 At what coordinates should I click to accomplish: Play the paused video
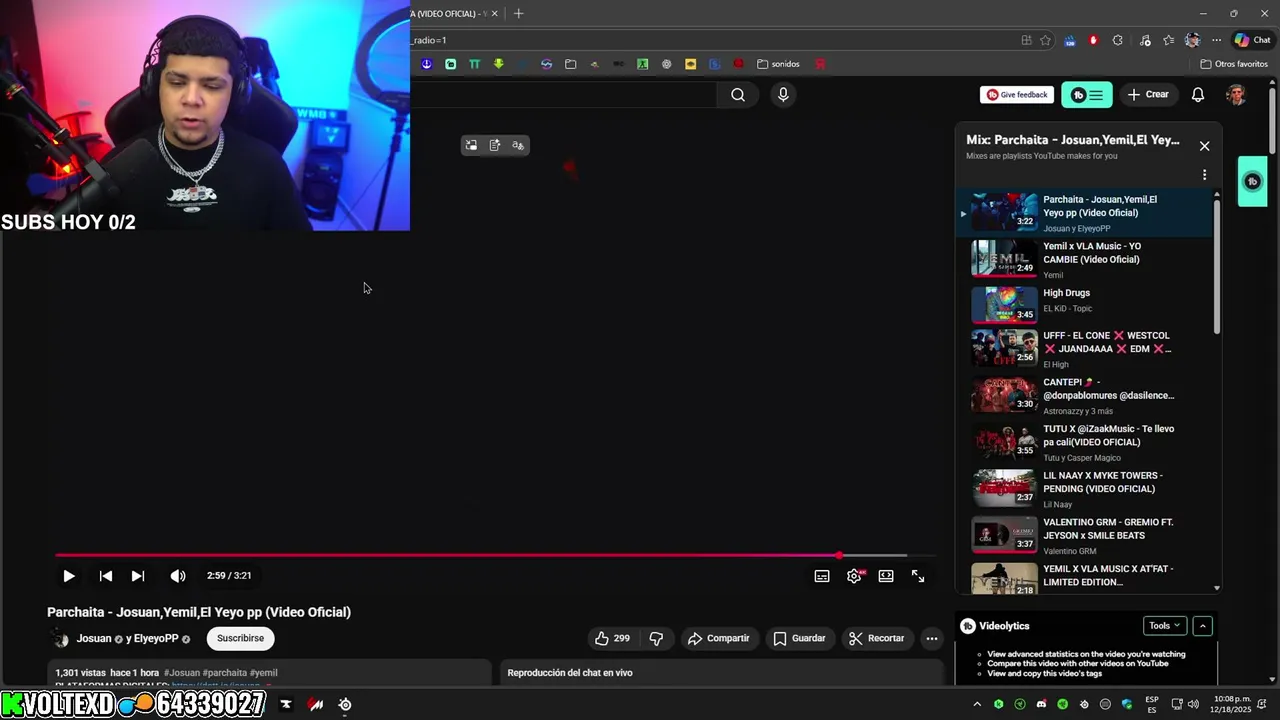(x=68, y=576)
